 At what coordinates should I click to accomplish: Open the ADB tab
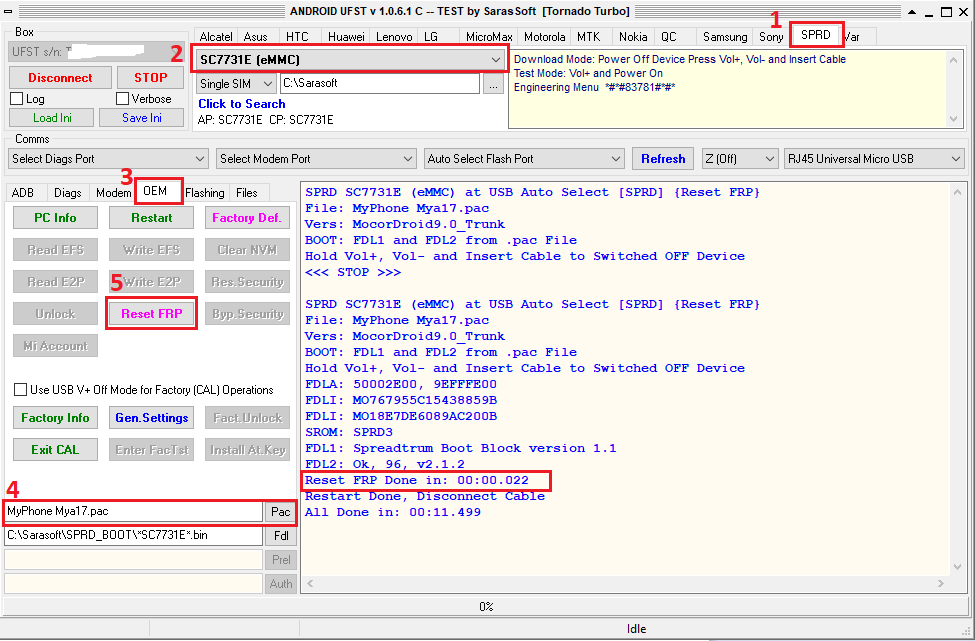coord(23,193)
